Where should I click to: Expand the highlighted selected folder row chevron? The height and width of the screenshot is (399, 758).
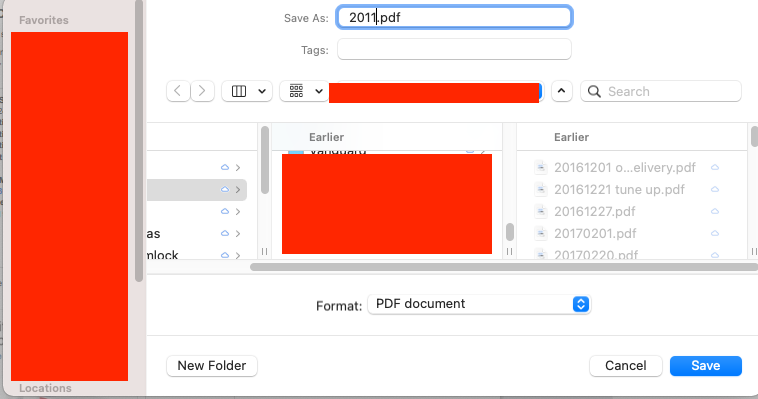[x=238, y=190]
